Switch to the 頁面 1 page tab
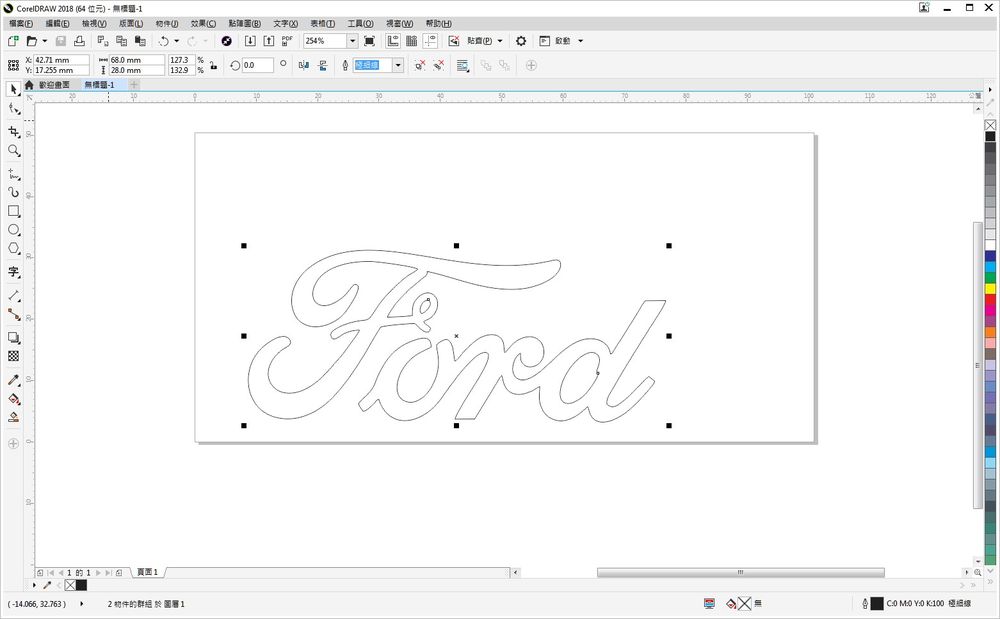 click(148, 572)
